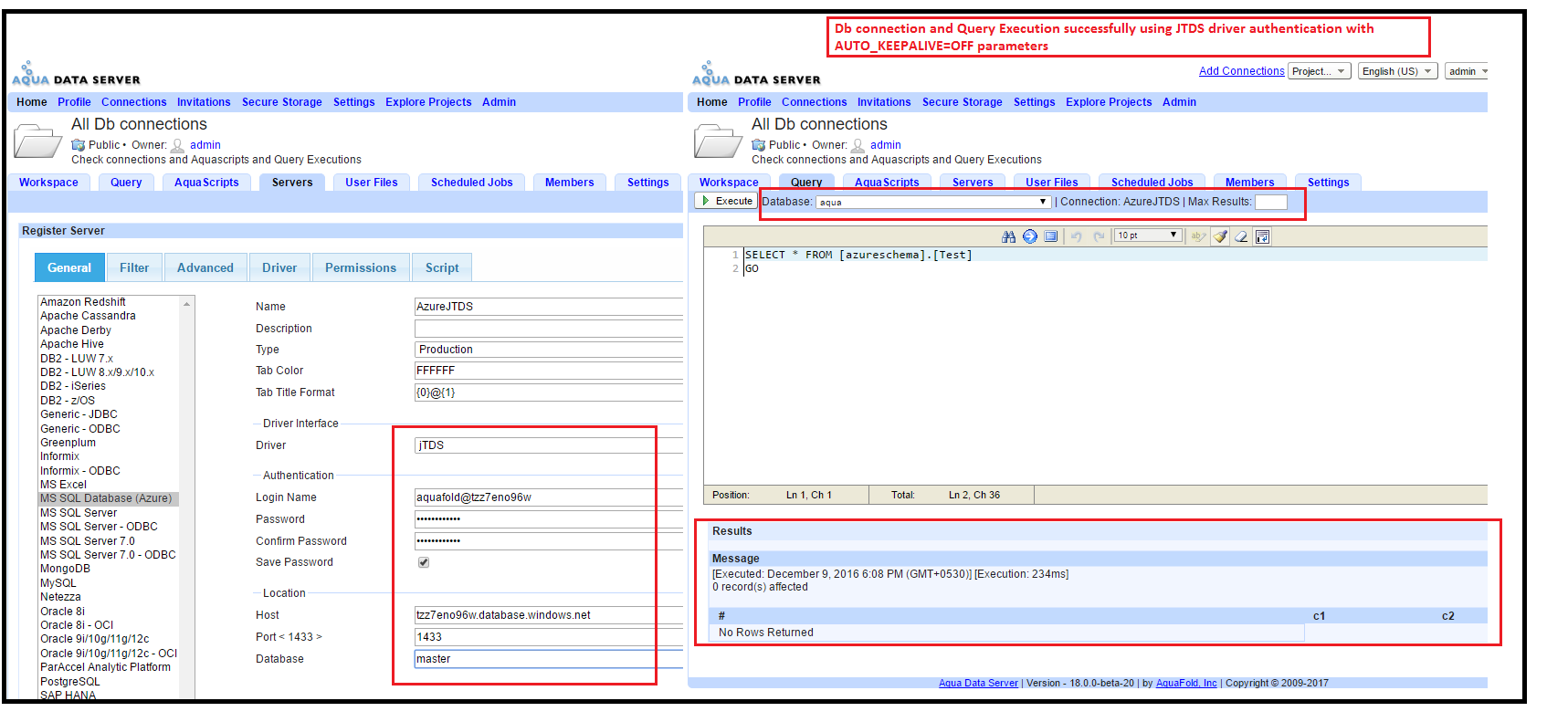Open the AquaScripts tab in the left window
The height and width of the screenshot is (722, 1568).
206,183
